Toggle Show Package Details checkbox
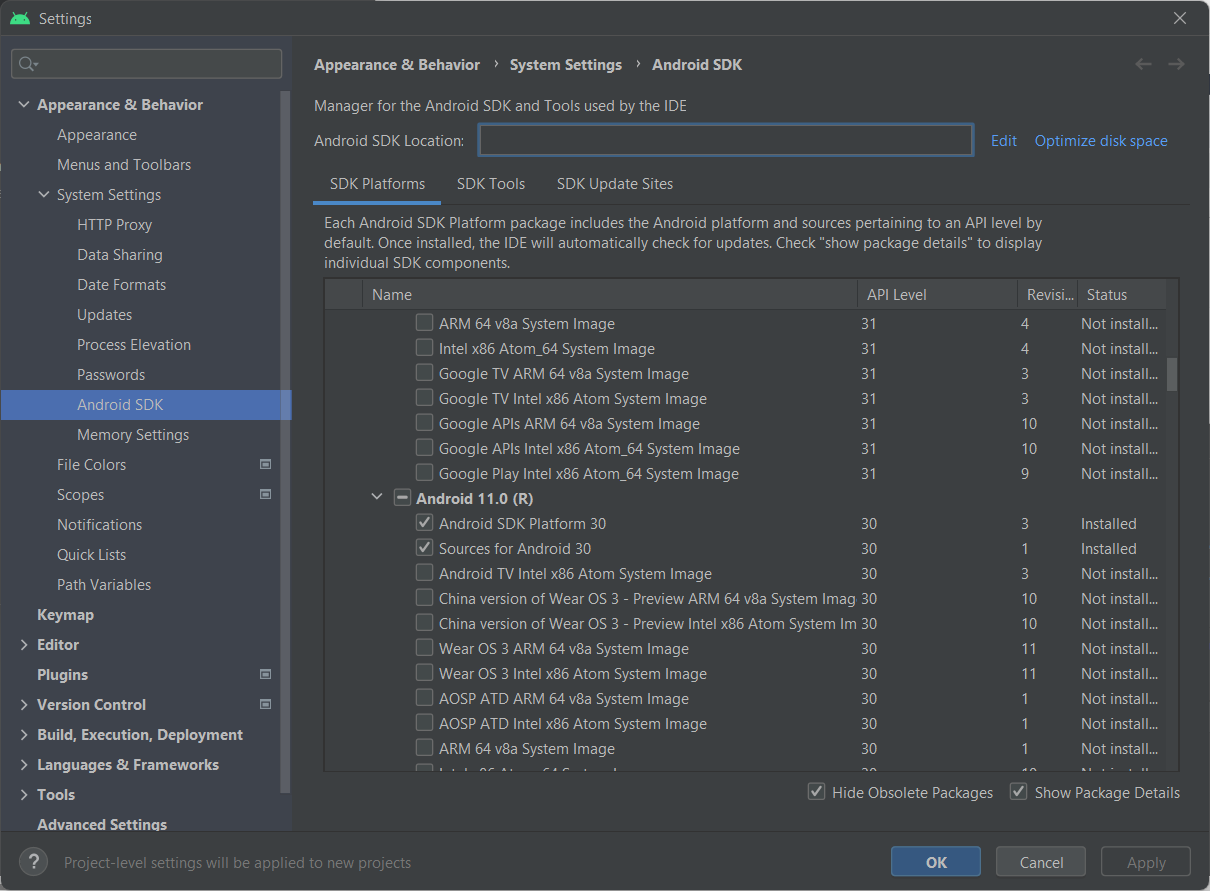The width and height of the screenshot is (1210, 891). [x=1018, y=792]
